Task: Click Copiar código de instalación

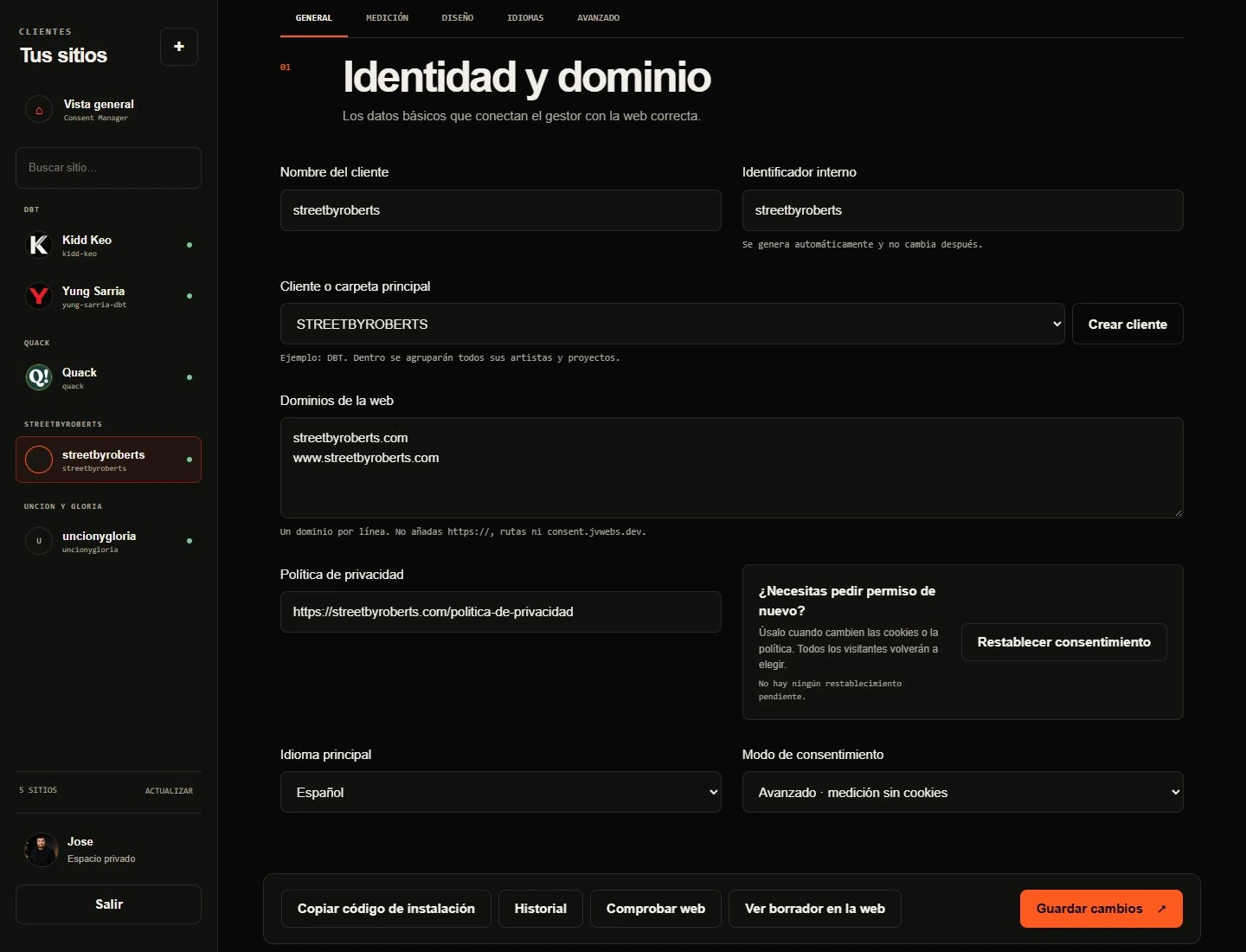Action: (x=386, y=909)
